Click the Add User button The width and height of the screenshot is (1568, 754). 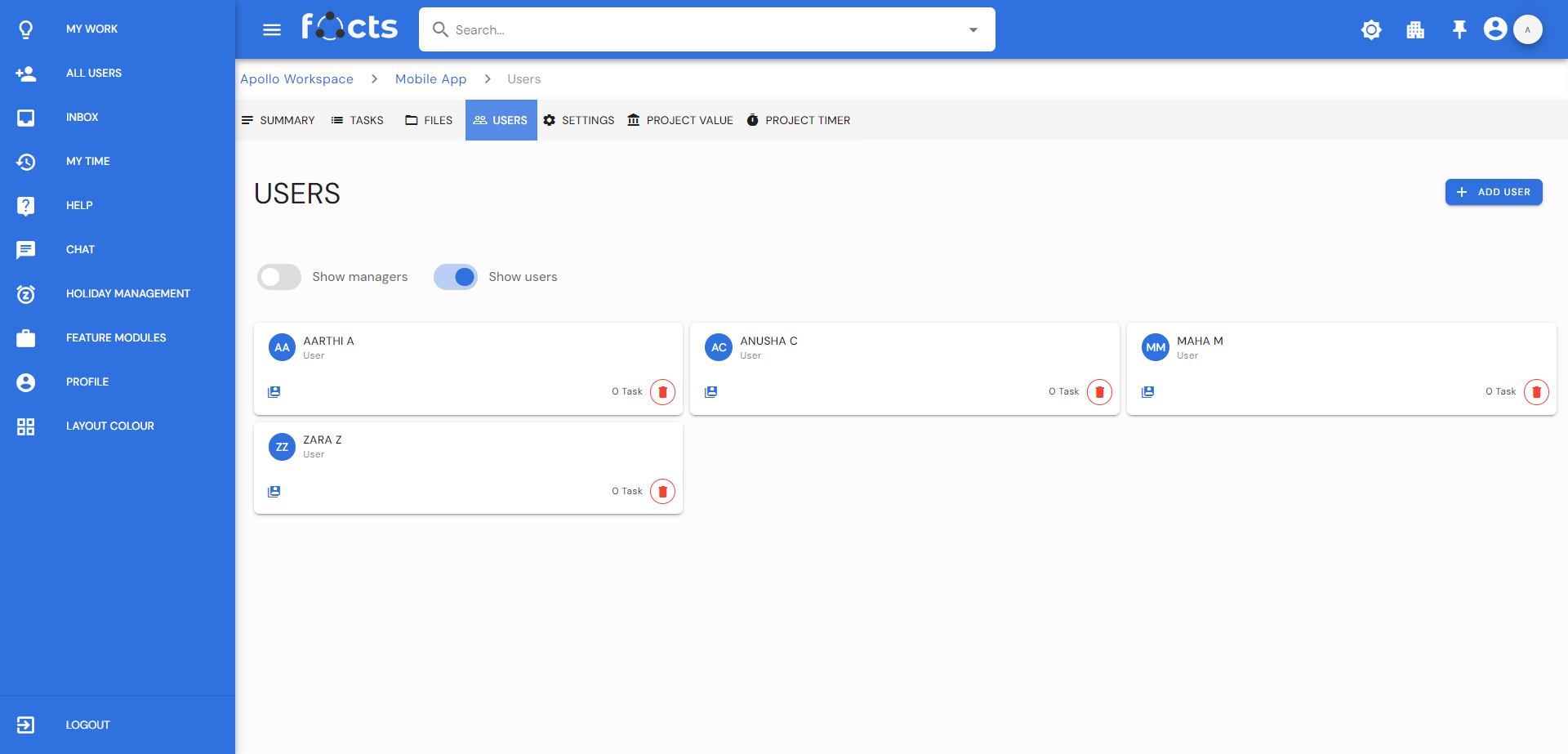tap(1493, 192)
